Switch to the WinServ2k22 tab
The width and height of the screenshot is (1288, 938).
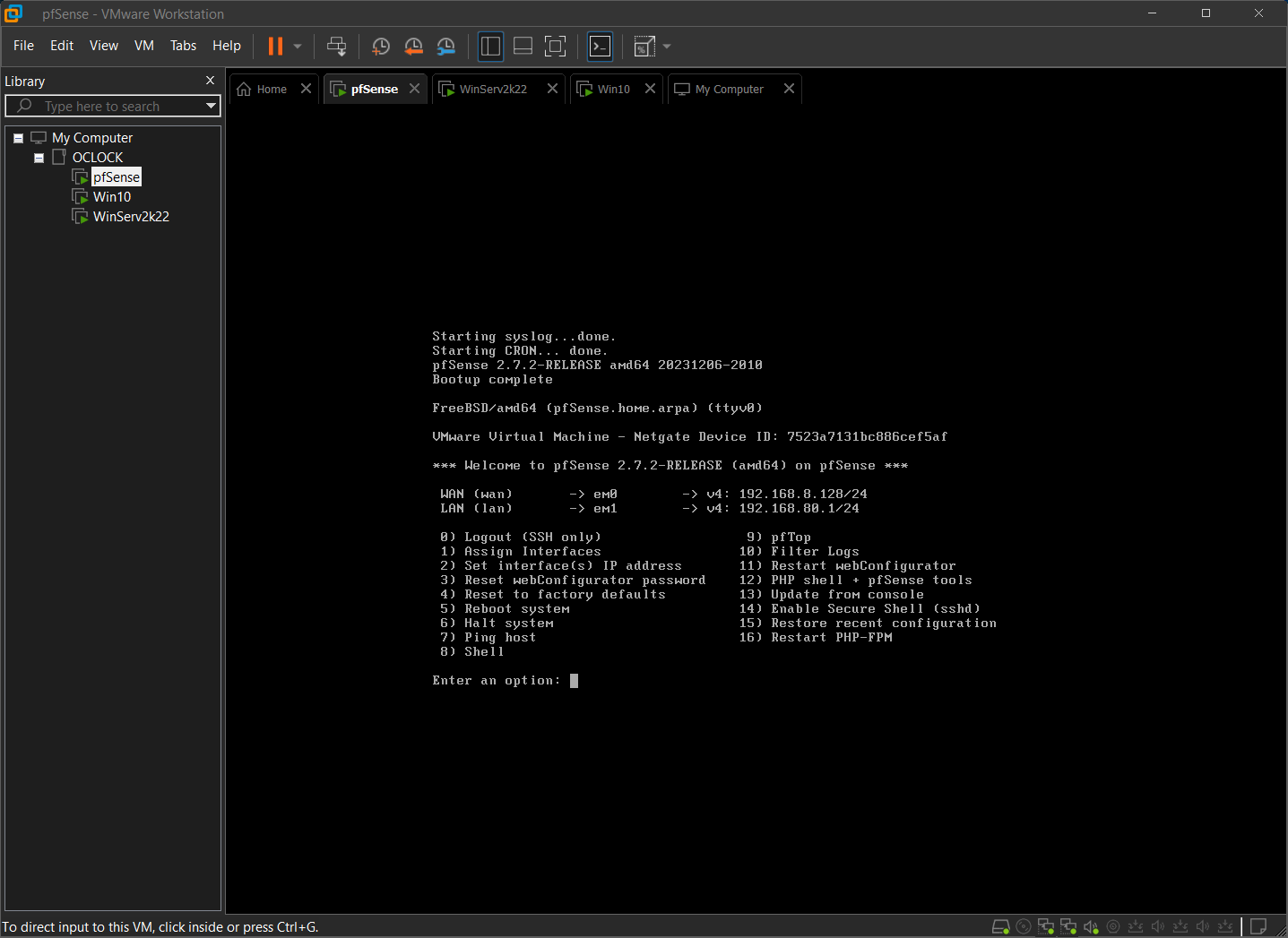pyautogui.click(x=492, y=89)
